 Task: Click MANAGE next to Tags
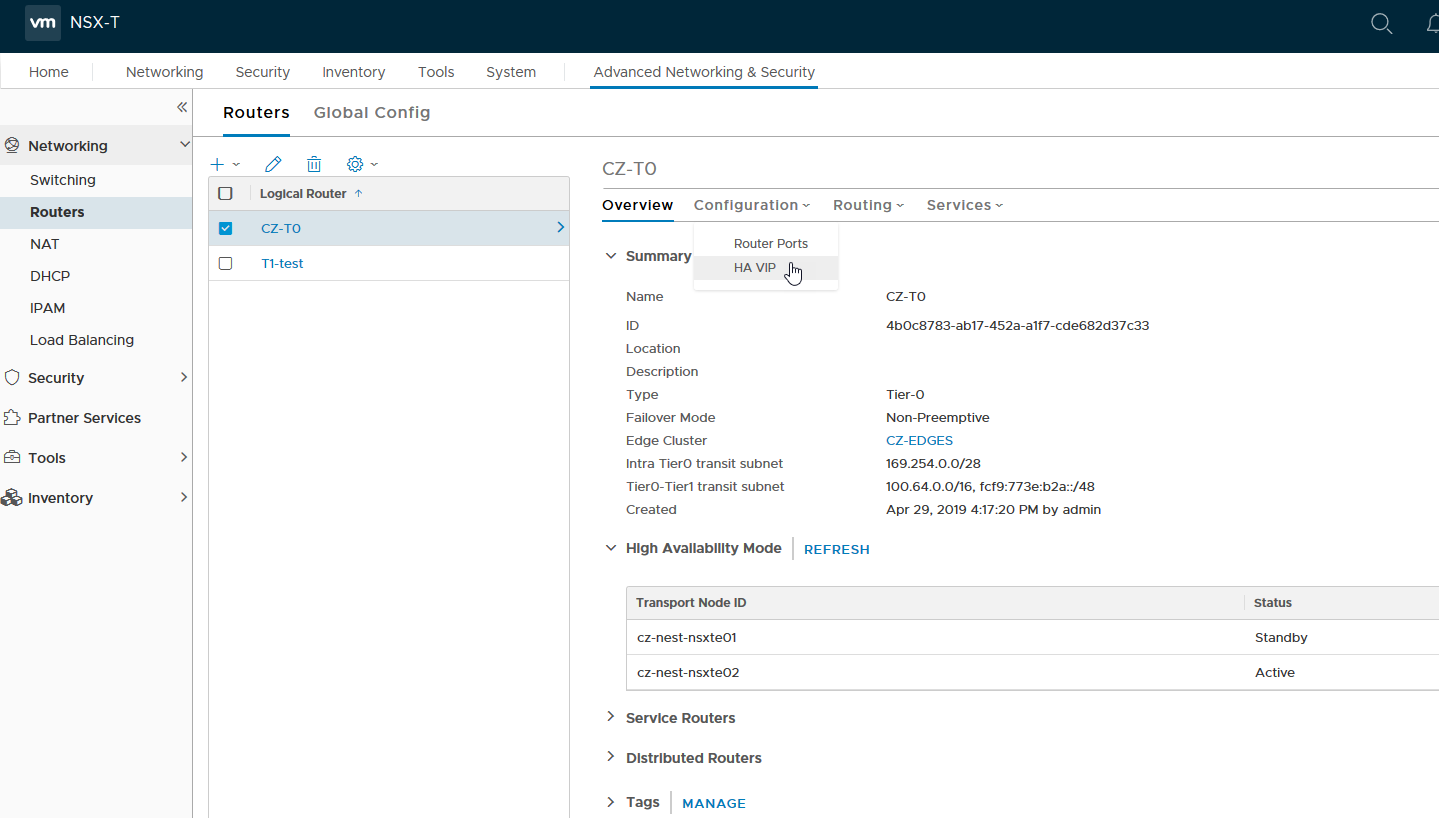click(714, 804)
